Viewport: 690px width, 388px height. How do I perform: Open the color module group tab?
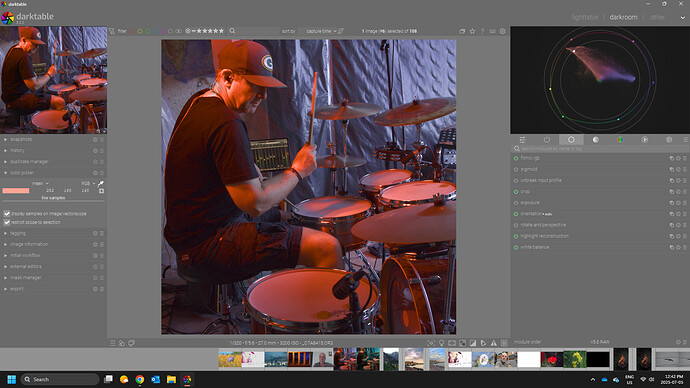coord(620,139)
